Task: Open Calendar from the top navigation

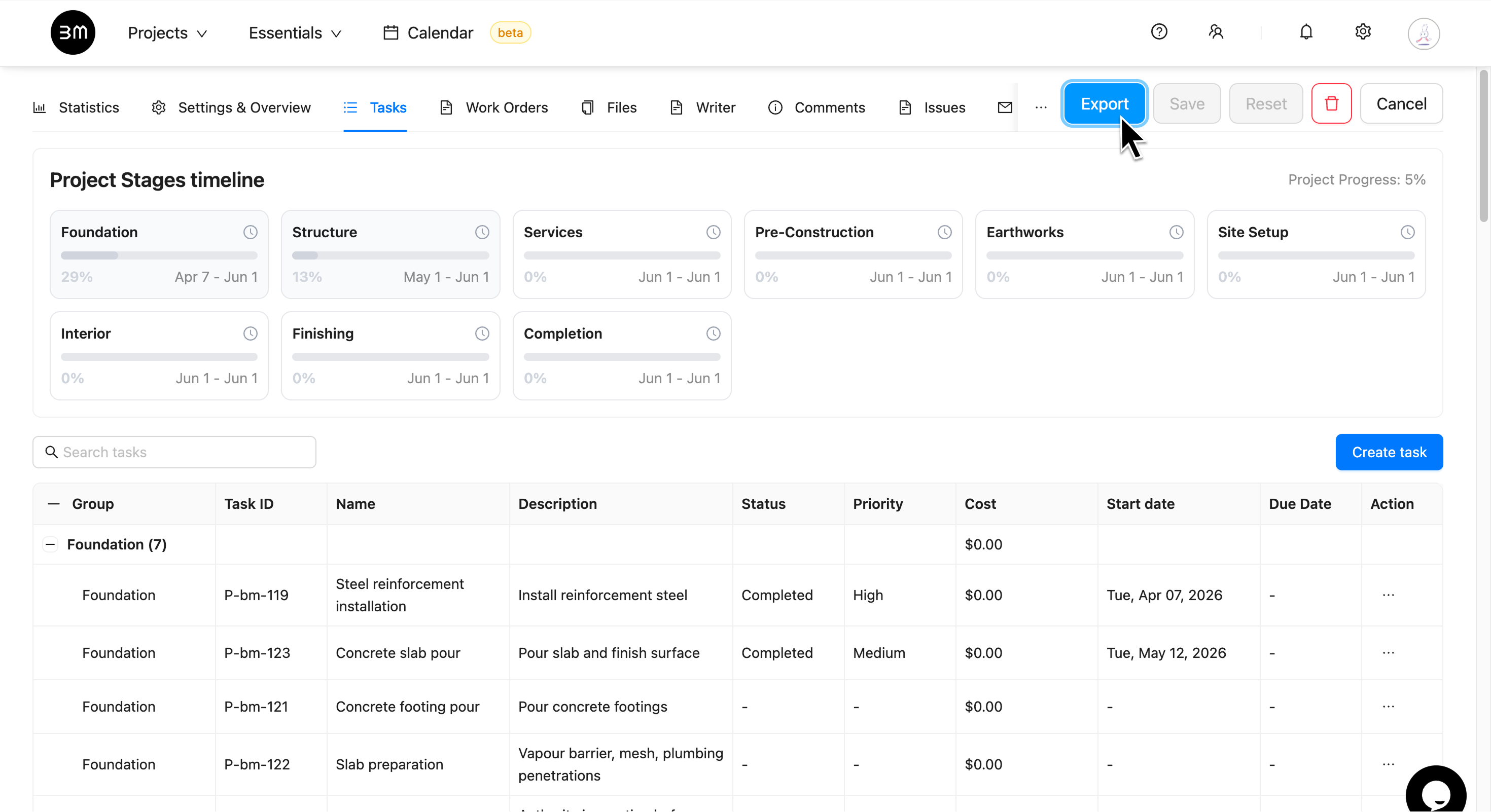Action: [428, 33]
